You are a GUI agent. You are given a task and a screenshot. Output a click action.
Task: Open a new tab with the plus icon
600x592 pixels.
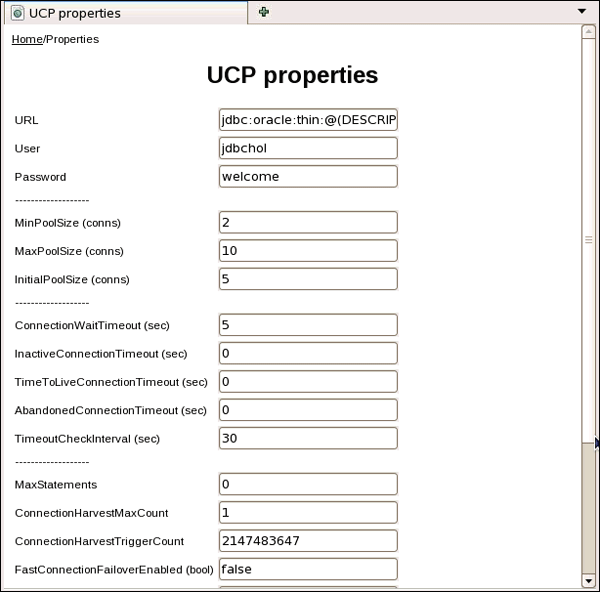(264, 12)
